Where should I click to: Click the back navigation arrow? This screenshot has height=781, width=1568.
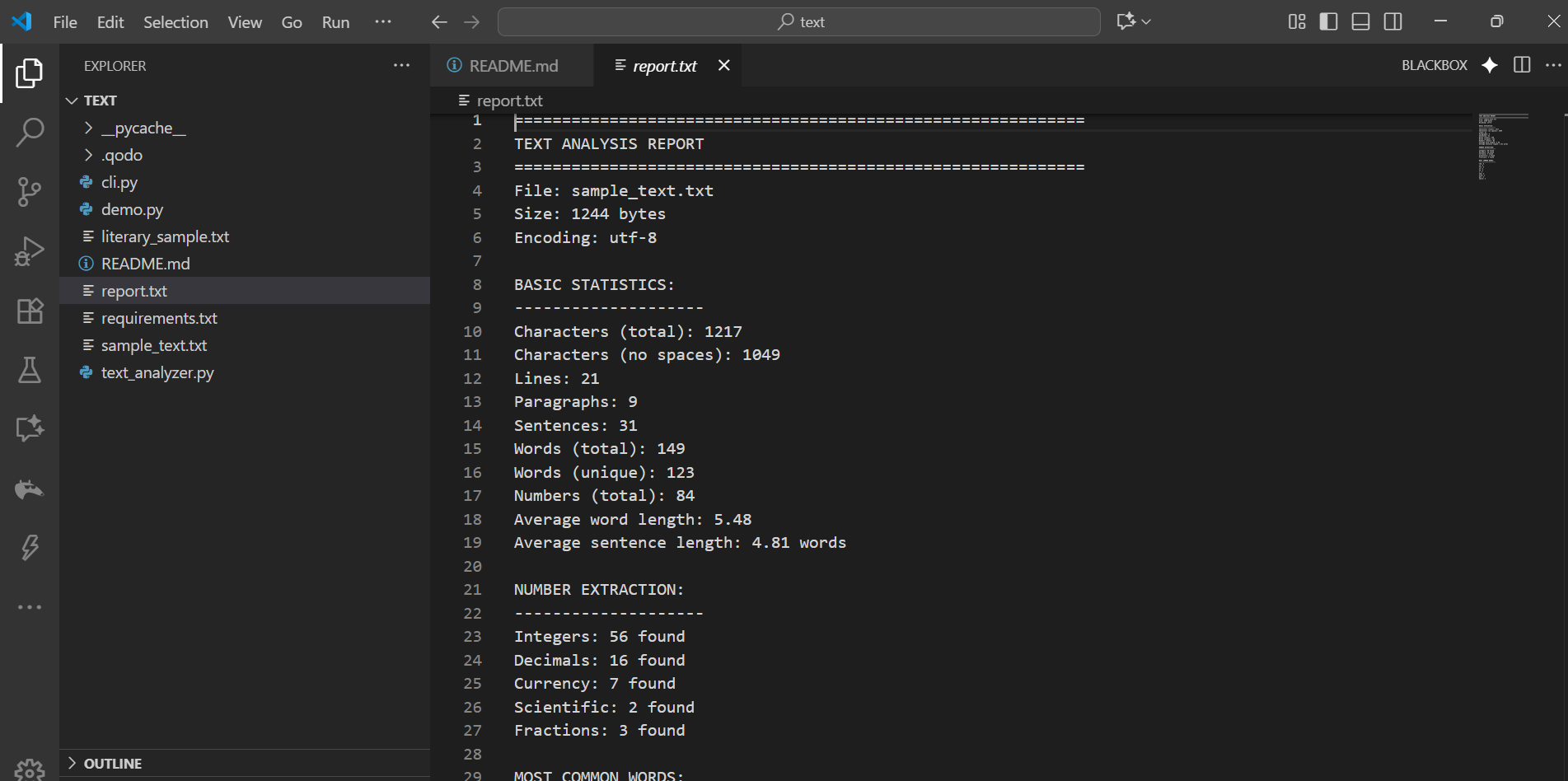click(x=439, y=21)
